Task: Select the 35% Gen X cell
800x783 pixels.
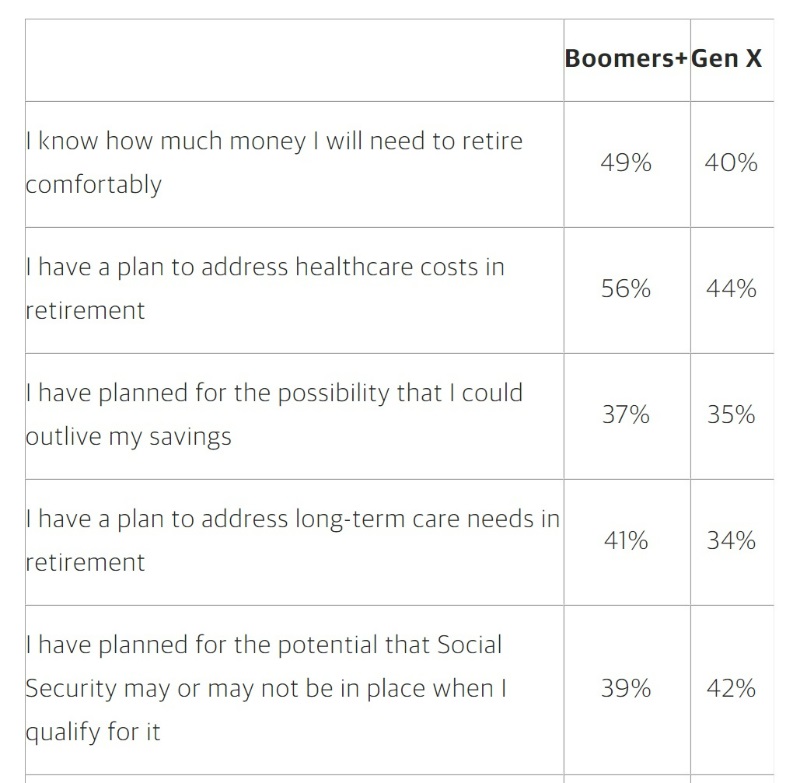Action: [x=731, y=415]
